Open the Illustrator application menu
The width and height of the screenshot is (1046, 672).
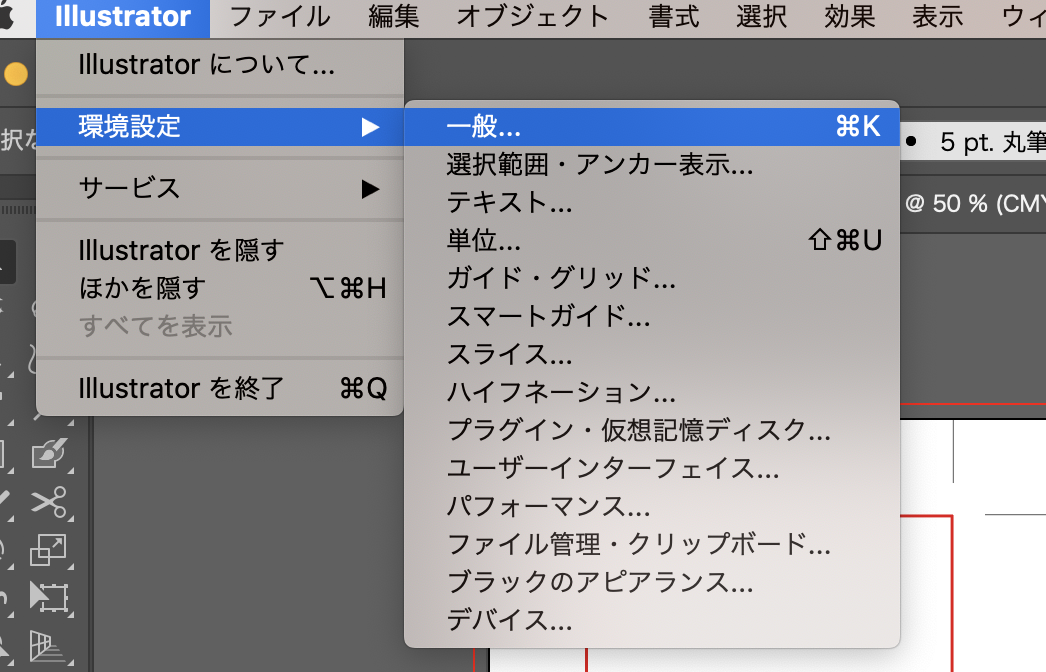pos(123,17)
